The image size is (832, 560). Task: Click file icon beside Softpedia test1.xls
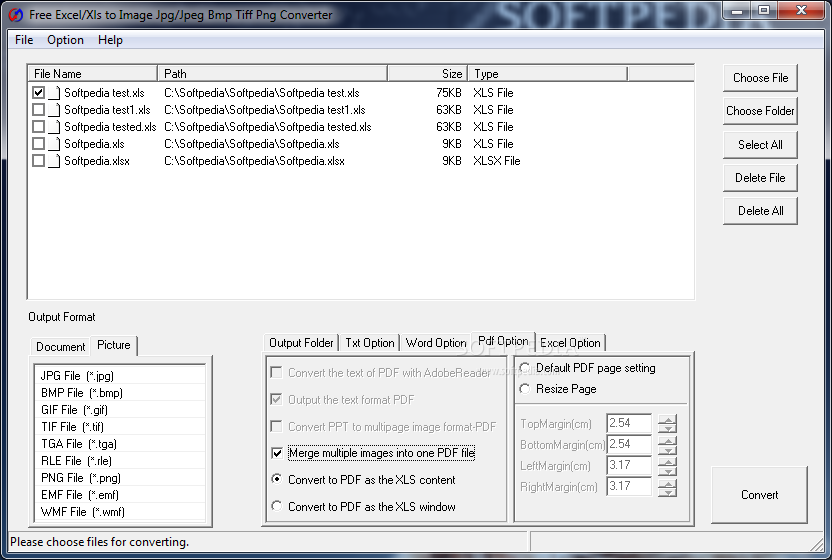[54, 110]
